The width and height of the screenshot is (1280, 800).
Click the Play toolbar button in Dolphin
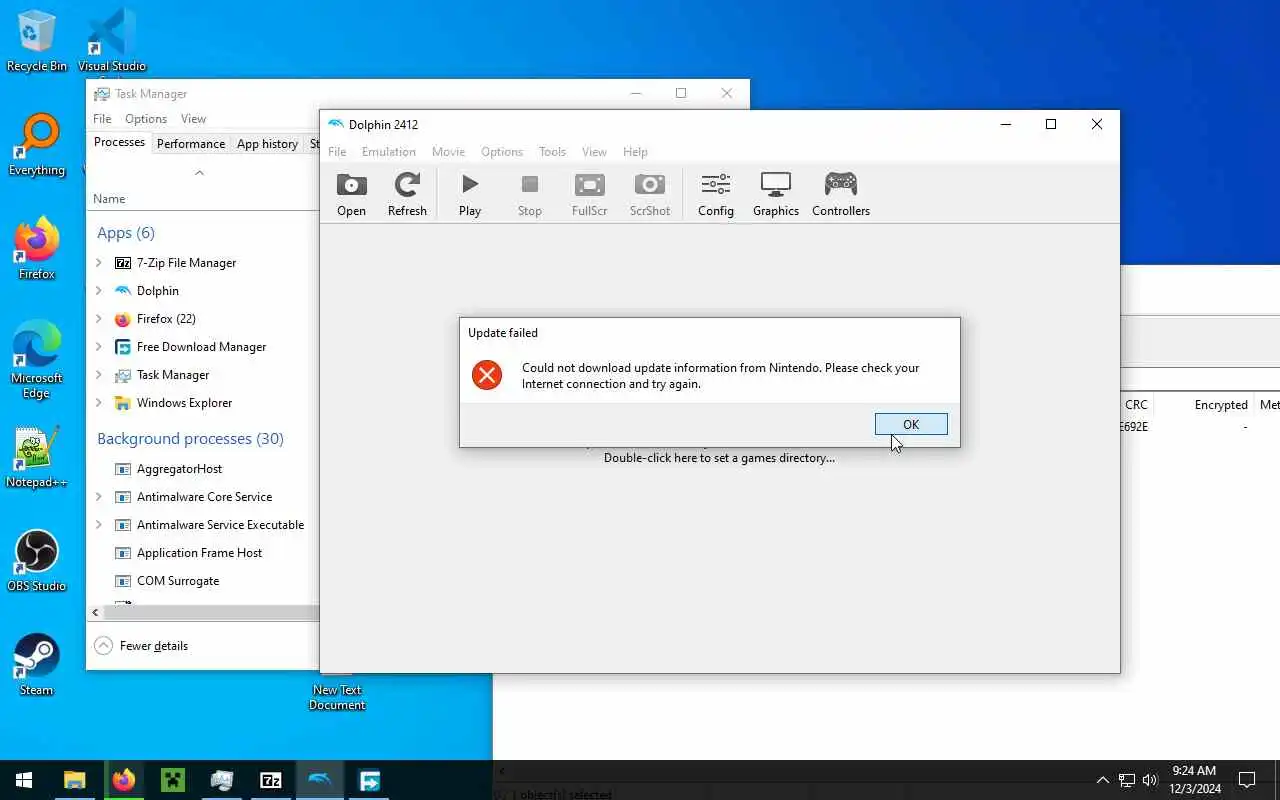coord(470,194)
